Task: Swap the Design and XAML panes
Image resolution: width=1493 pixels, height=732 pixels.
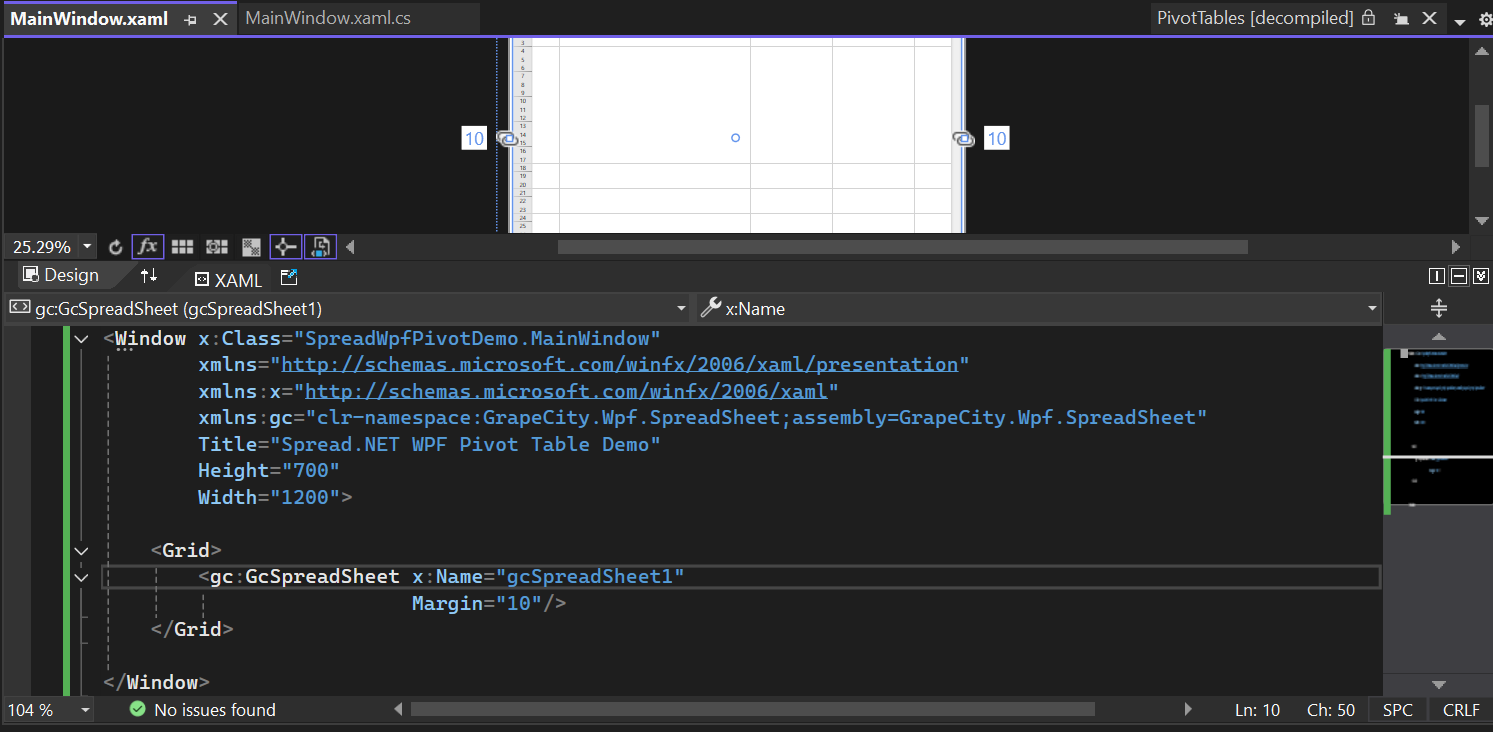Action: click(x=148, y=276)
